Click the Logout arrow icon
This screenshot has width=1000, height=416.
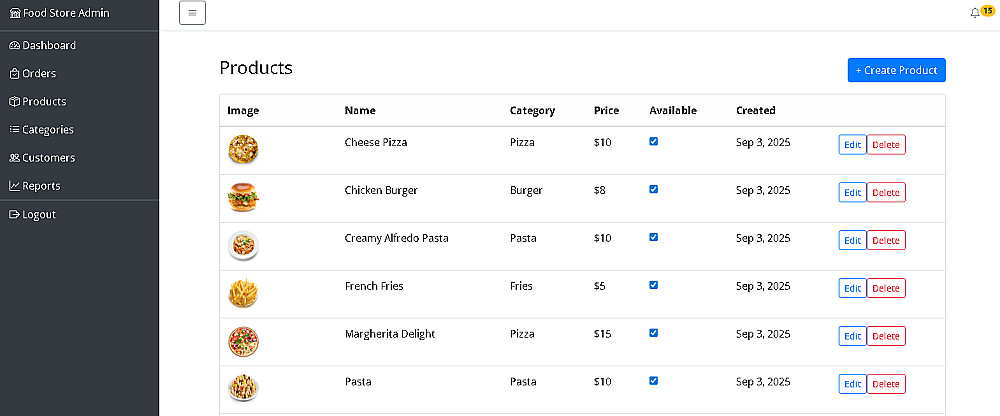click(x=14, y=215)
